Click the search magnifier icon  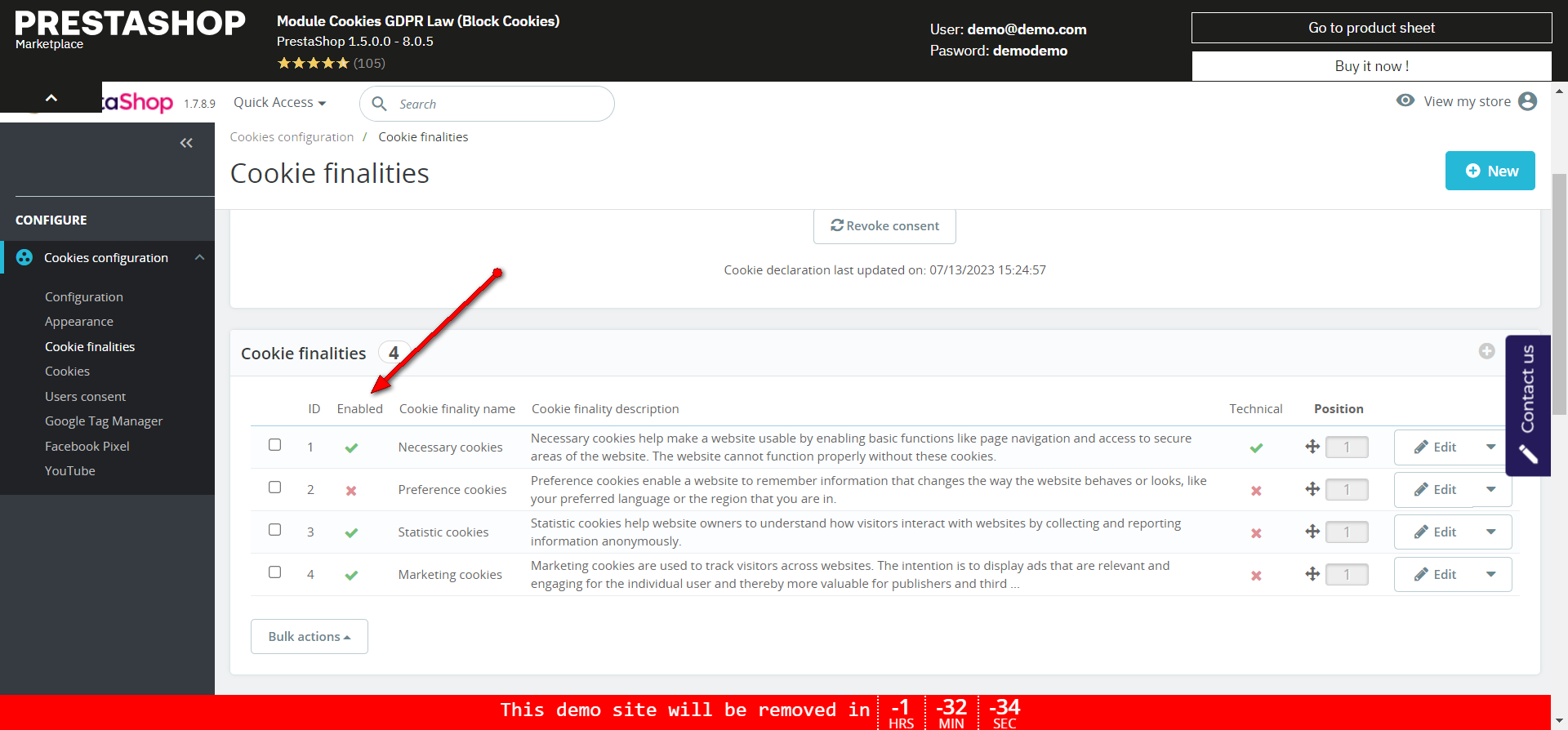tap(379, 104)
